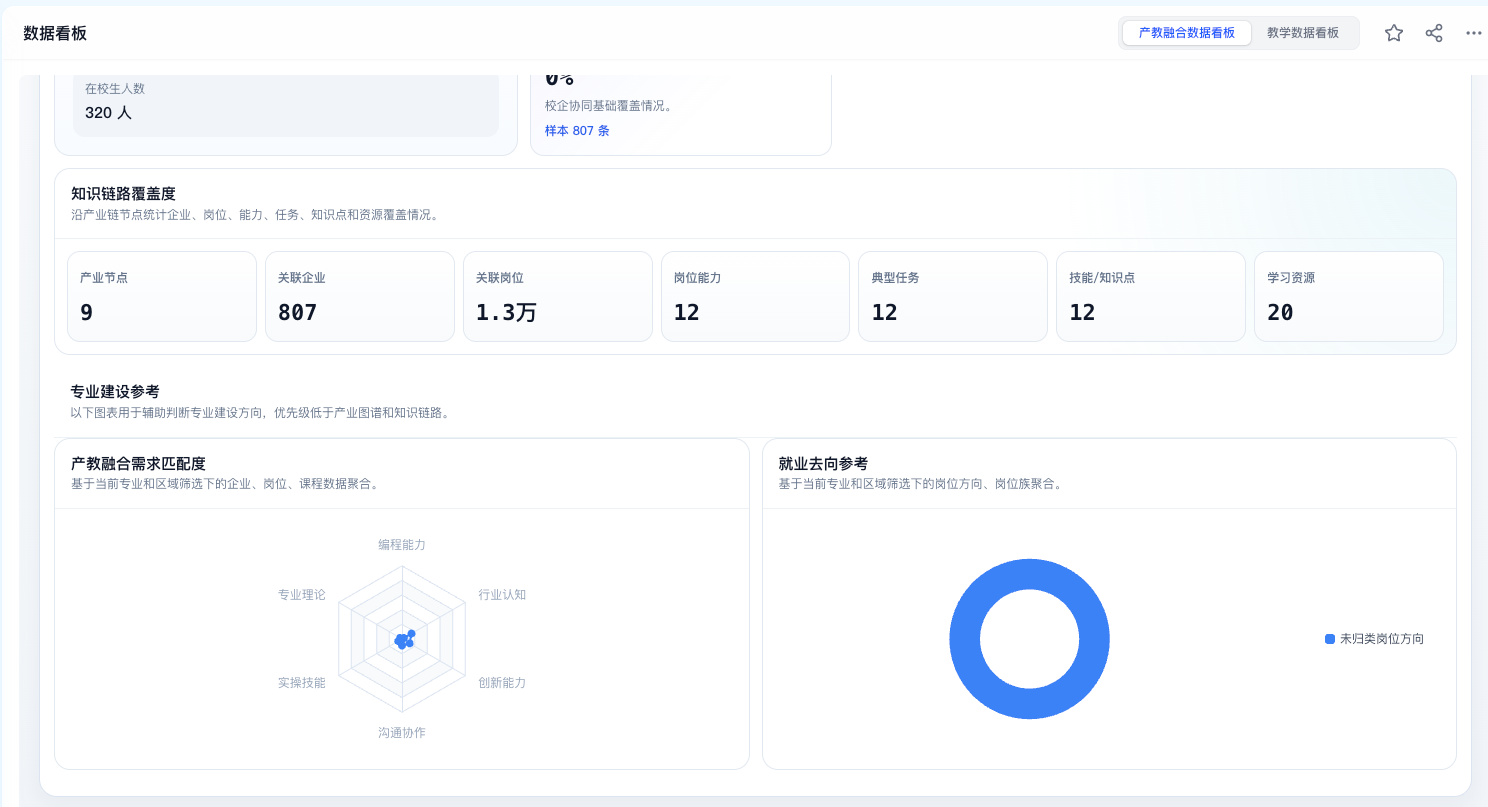Click the blue legend swatch for 未归类岗位方向
1488x807 pixels.
[x=1330, y=639]
